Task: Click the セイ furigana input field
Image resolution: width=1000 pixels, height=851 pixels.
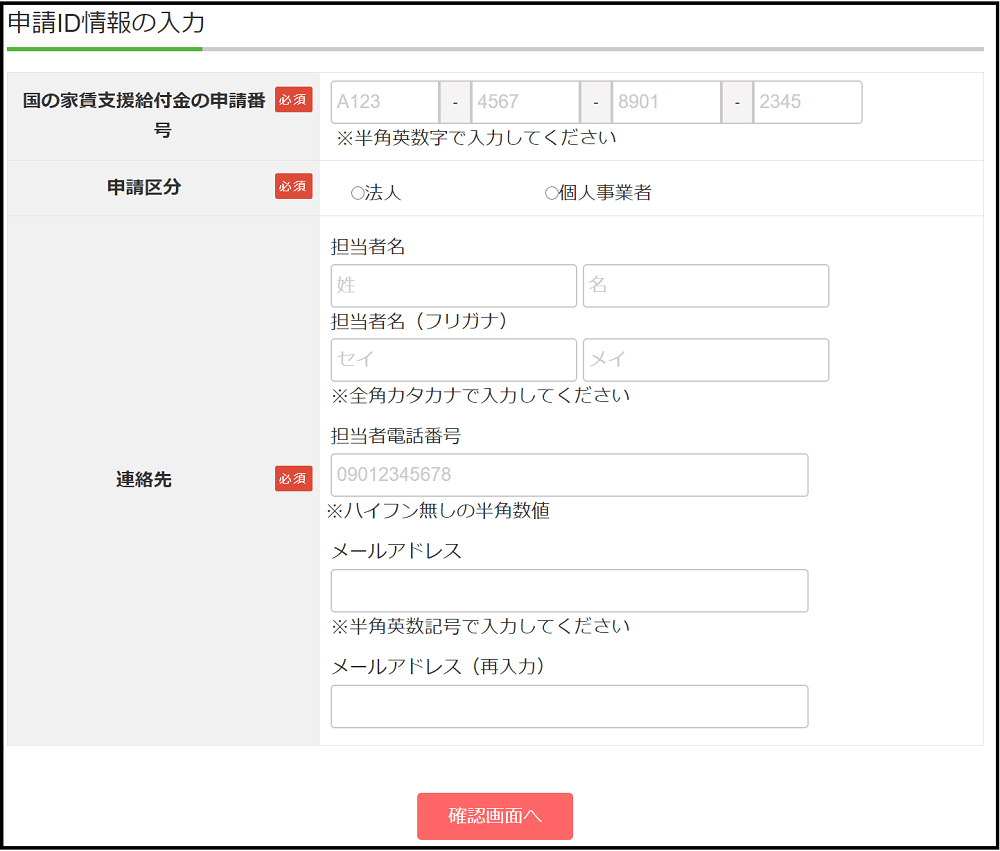Action: click(x=453, y=360)
